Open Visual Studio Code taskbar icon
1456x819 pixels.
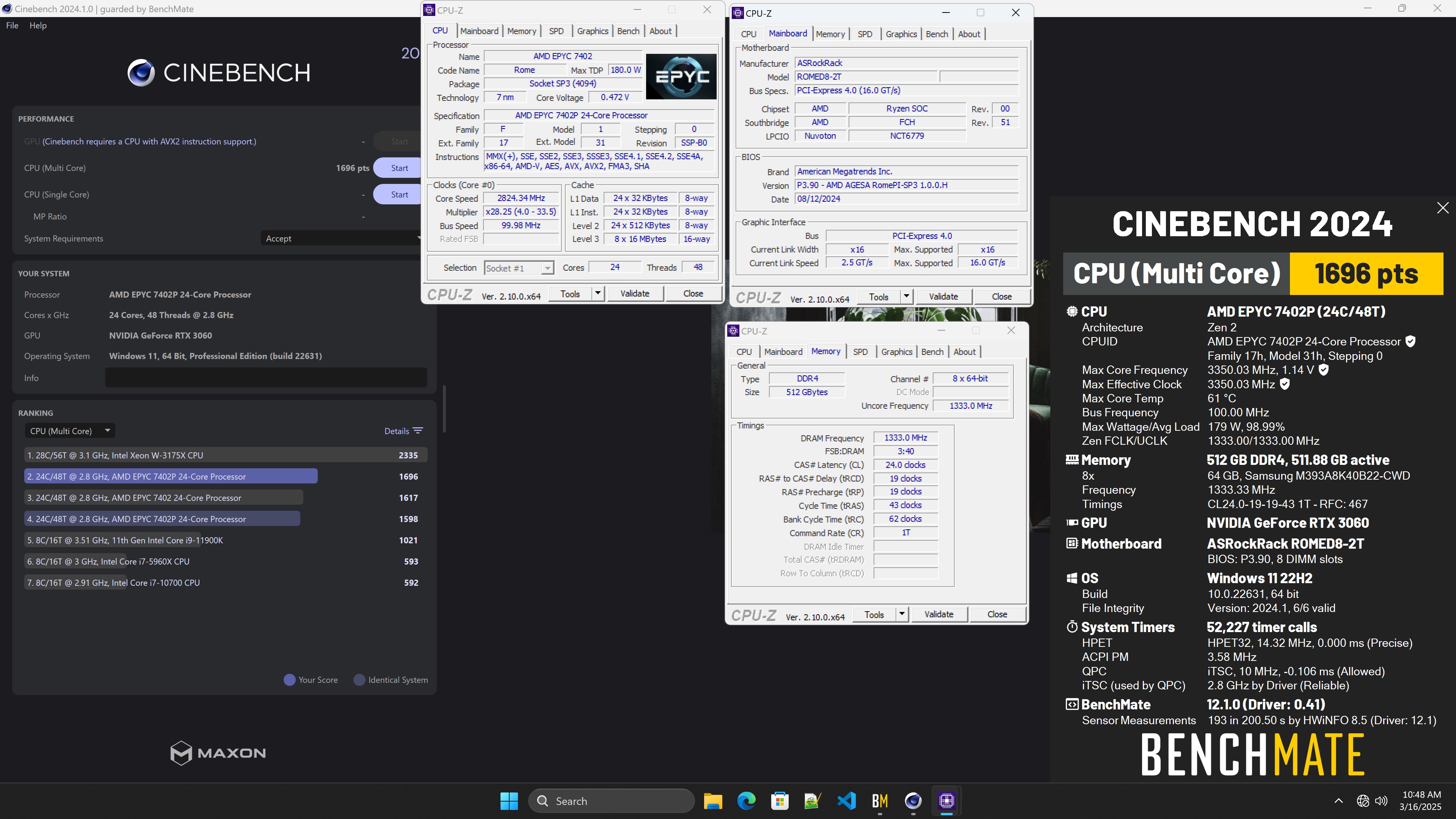click(847, 801)
